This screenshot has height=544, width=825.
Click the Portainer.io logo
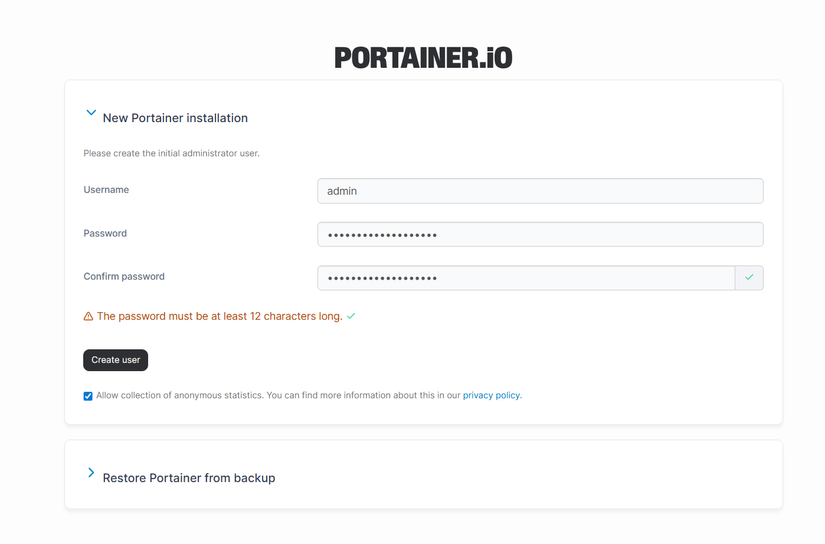click(423, 58)
